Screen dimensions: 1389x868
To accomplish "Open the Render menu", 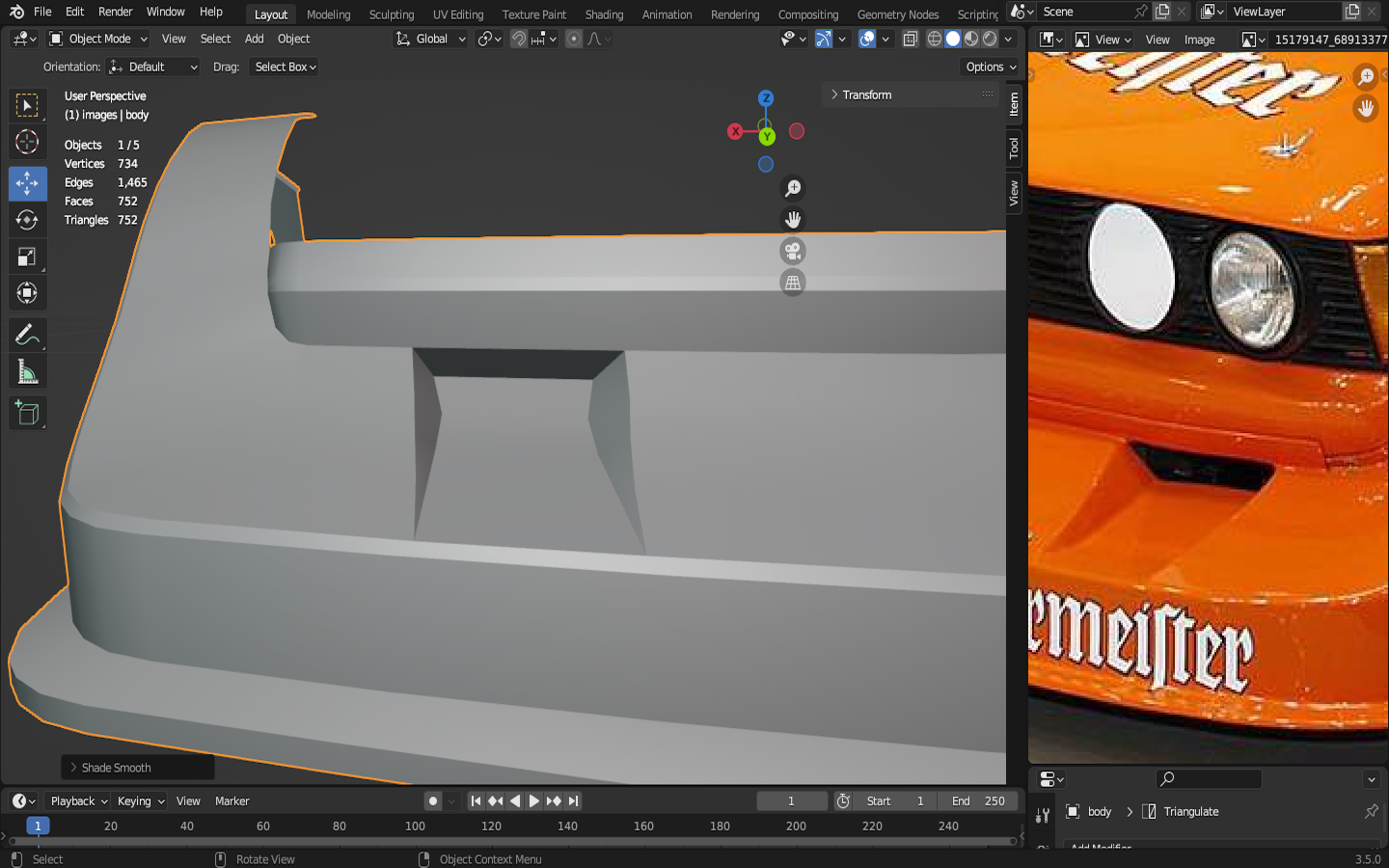I will click(116, 12).
